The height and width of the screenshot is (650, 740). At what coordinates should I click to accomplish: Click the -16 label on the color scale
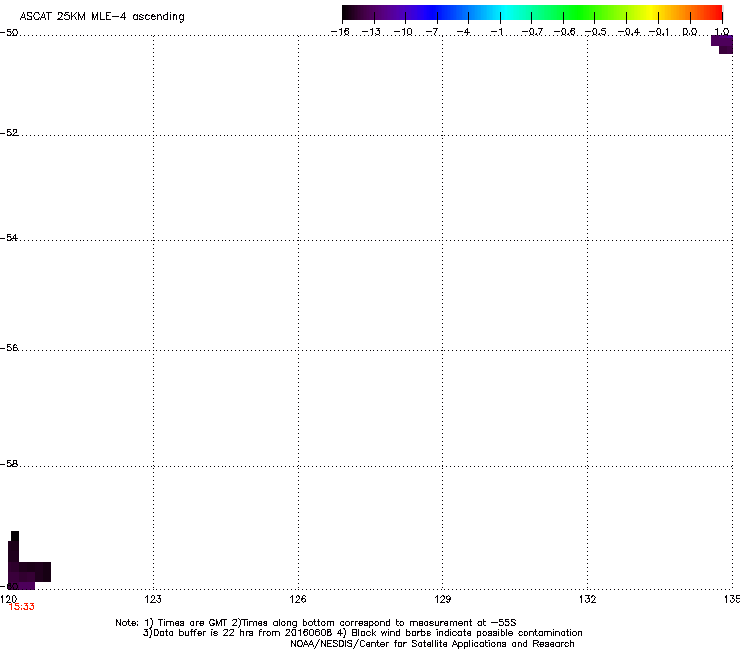point(340,32)
